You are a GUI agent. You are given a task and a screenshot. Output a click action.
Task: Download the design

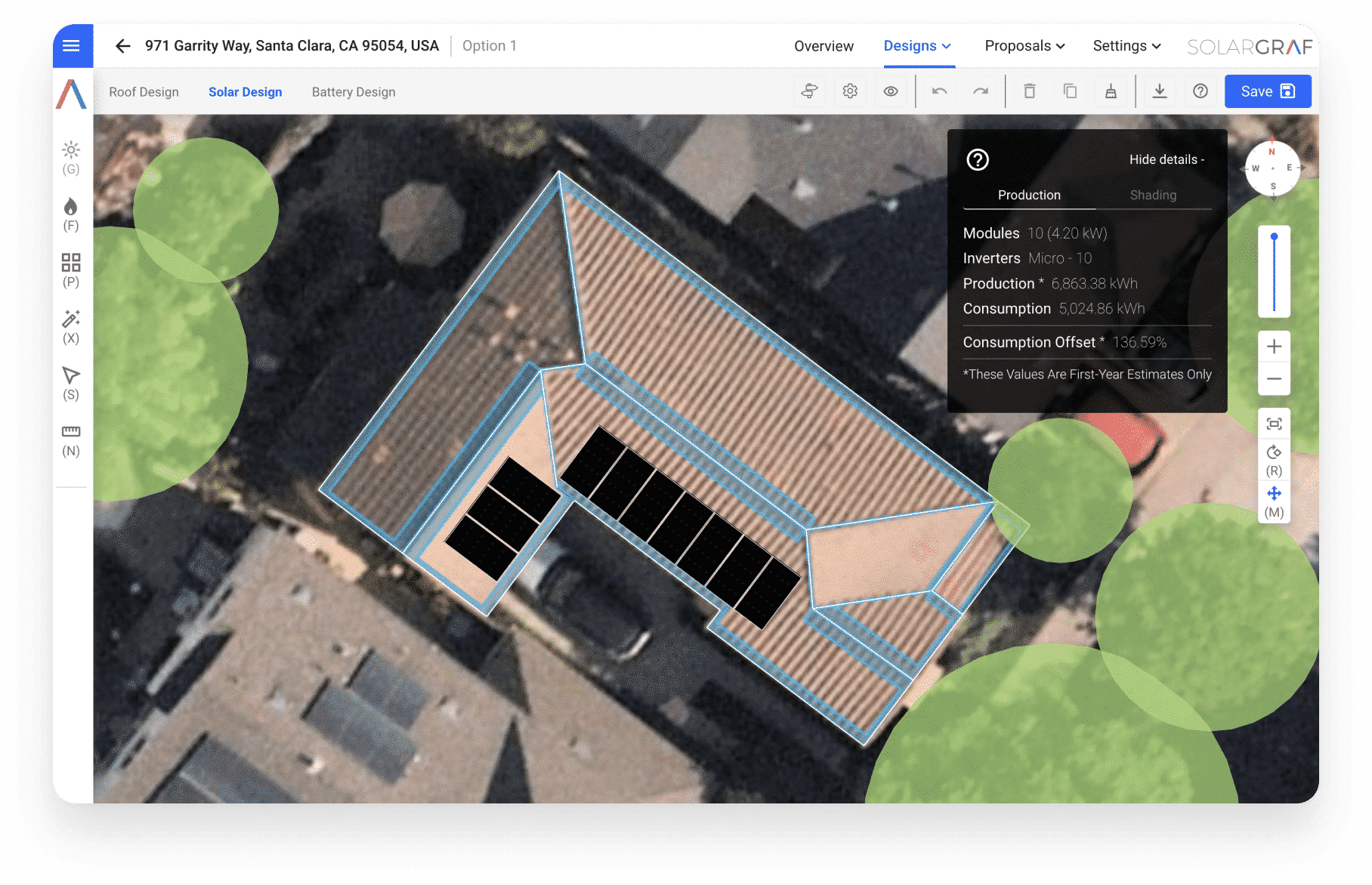coord(1160,91)
